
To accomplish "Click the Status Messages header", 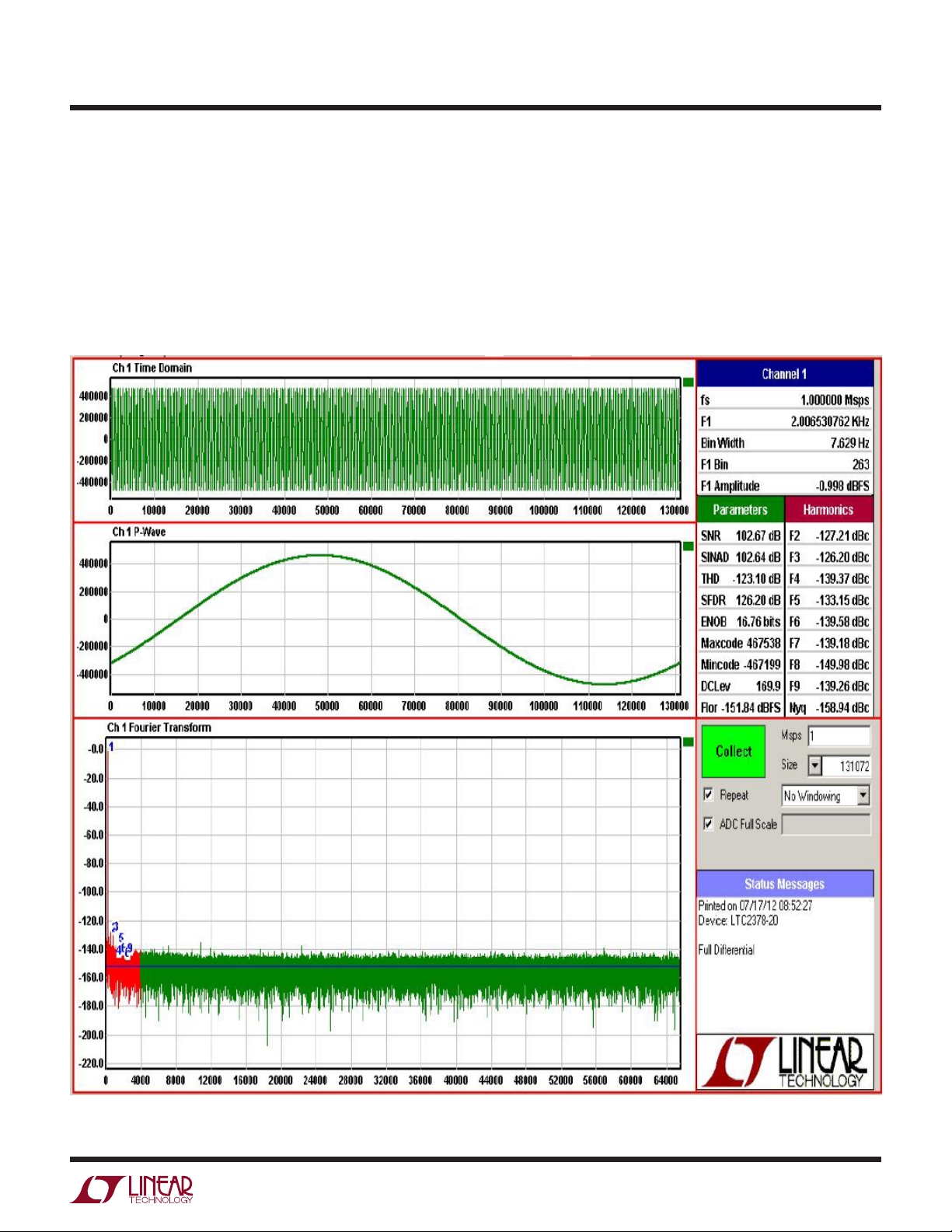I will pos(784,884).
